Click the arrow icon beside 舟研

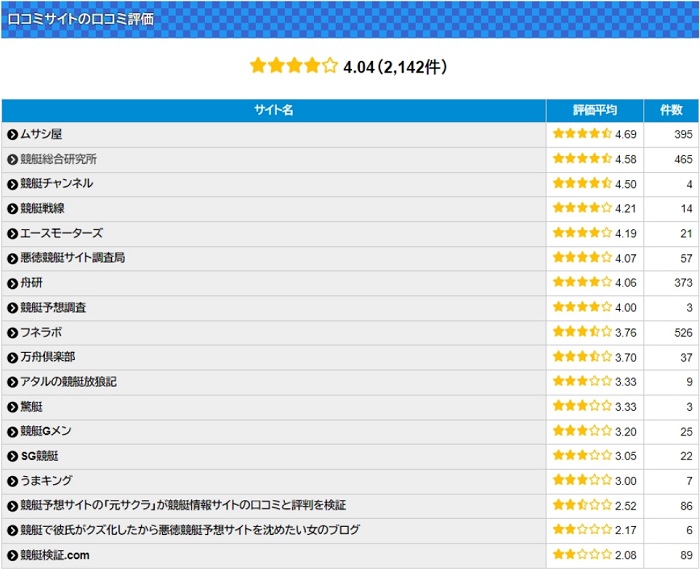click(x=12, y=283)
